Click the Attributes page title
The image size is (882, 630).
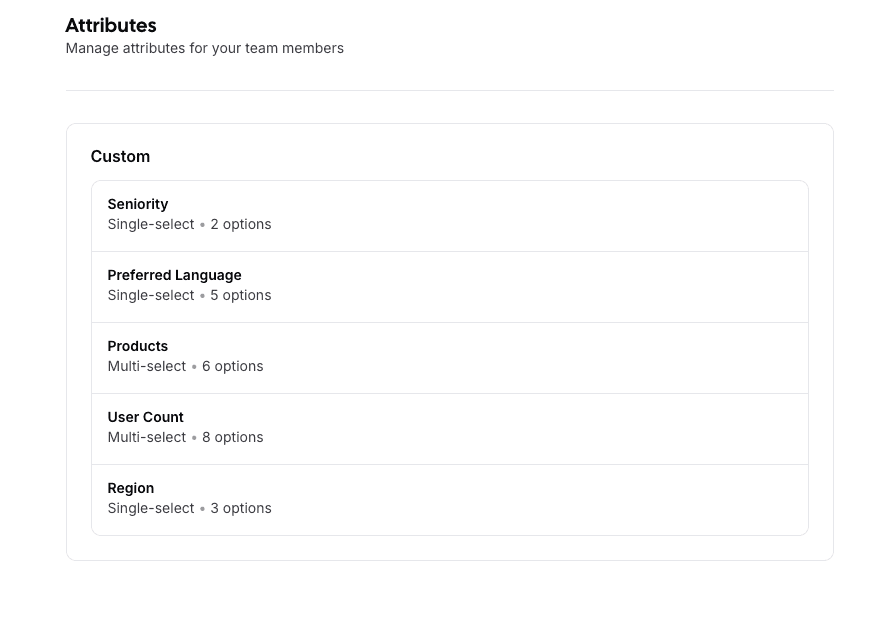(x=111, y=25)
